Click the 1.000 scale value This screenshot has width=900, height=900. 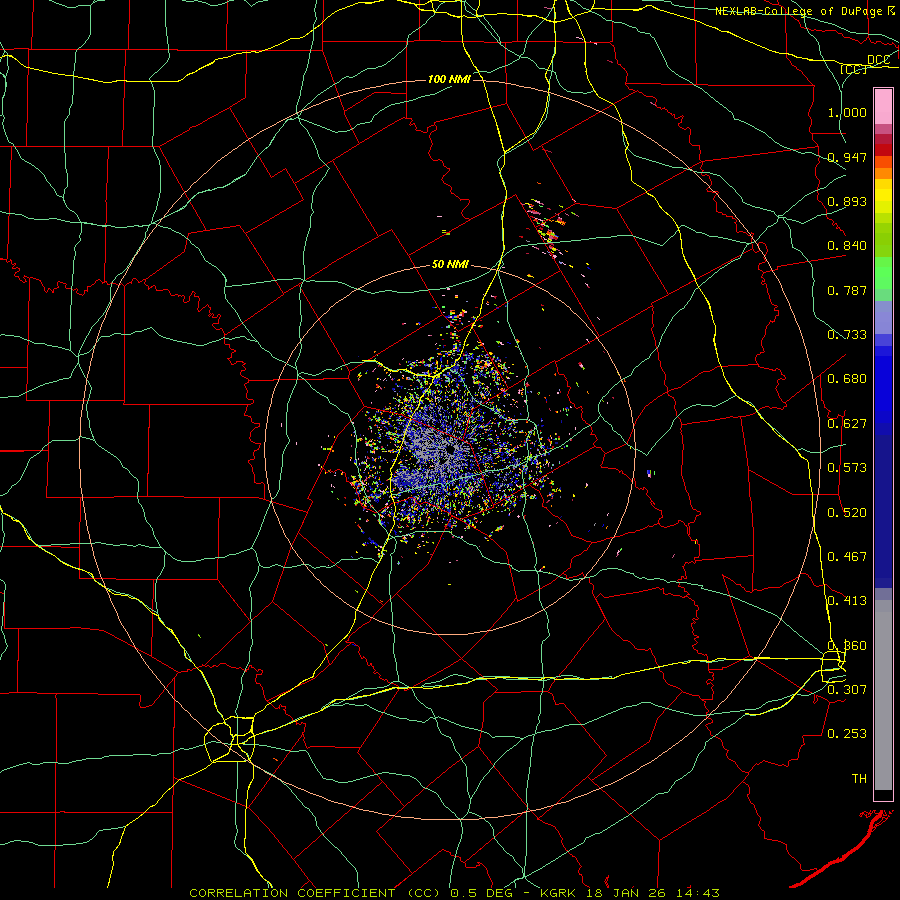[847, 112]
